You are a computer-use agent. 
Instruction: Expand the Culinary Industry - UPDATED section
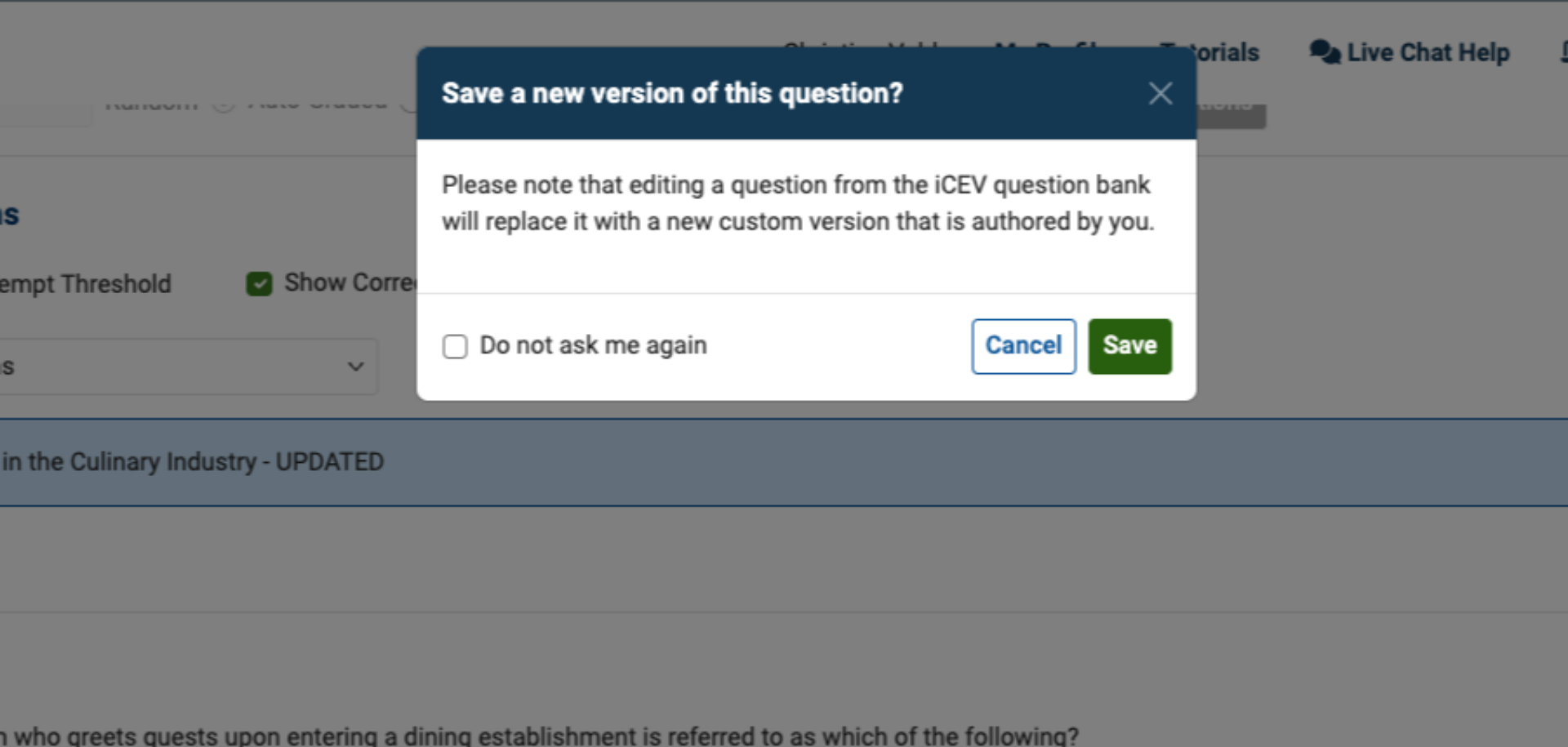click(191, 461)
